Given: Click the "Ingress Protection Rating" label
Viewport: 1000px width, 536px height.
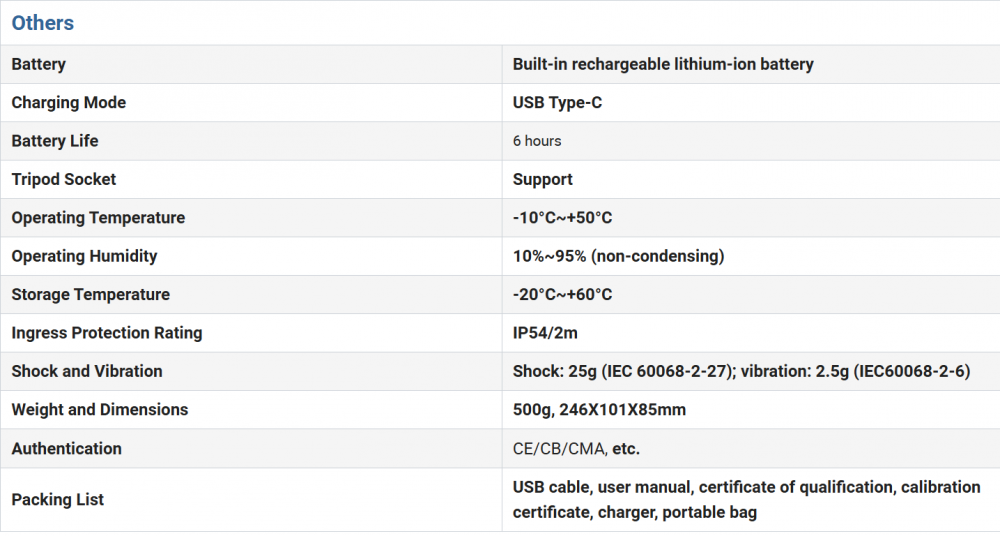Looking at the screenshot, I should pos(107,333).
